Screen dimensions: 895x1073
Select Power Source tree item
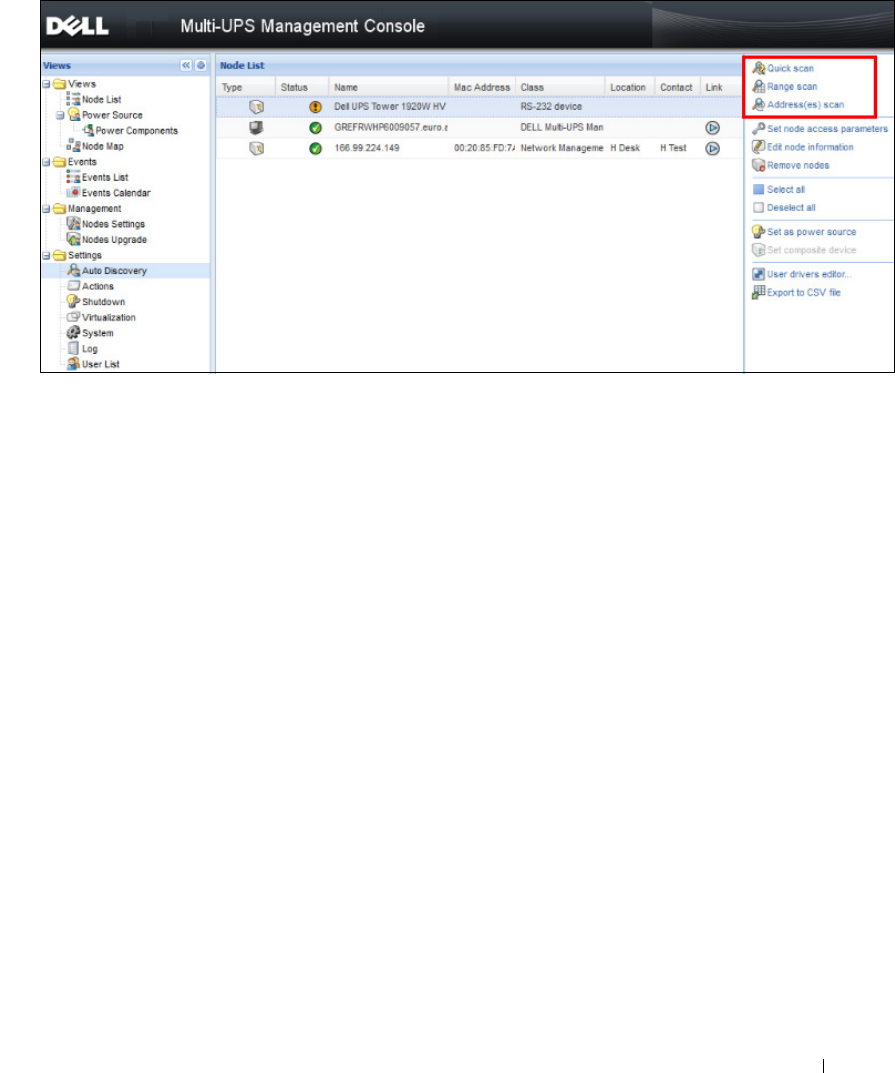(112, 115)
